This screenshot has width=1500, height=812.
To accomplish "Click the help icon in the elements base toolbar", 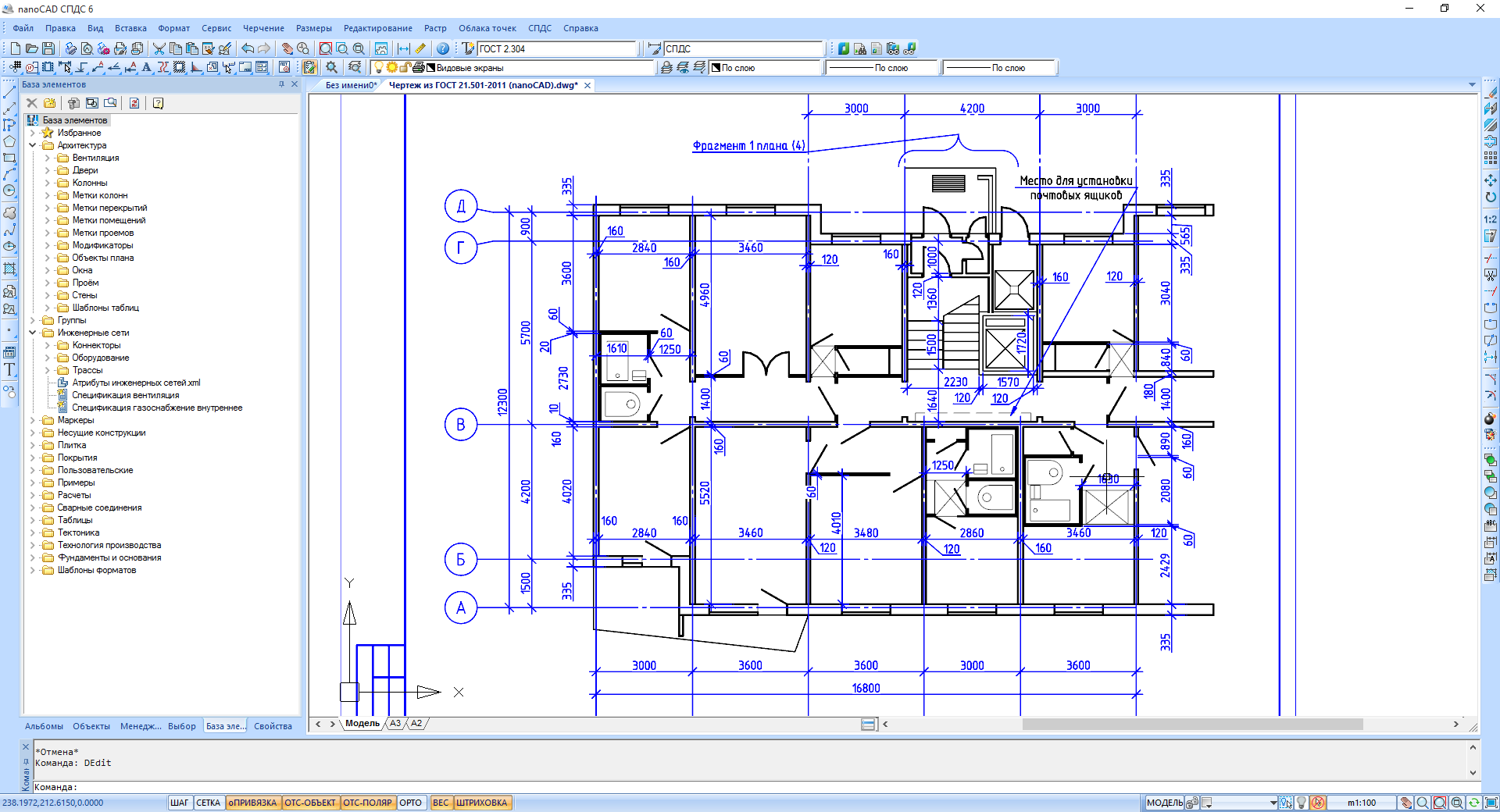I will point(158,103).
